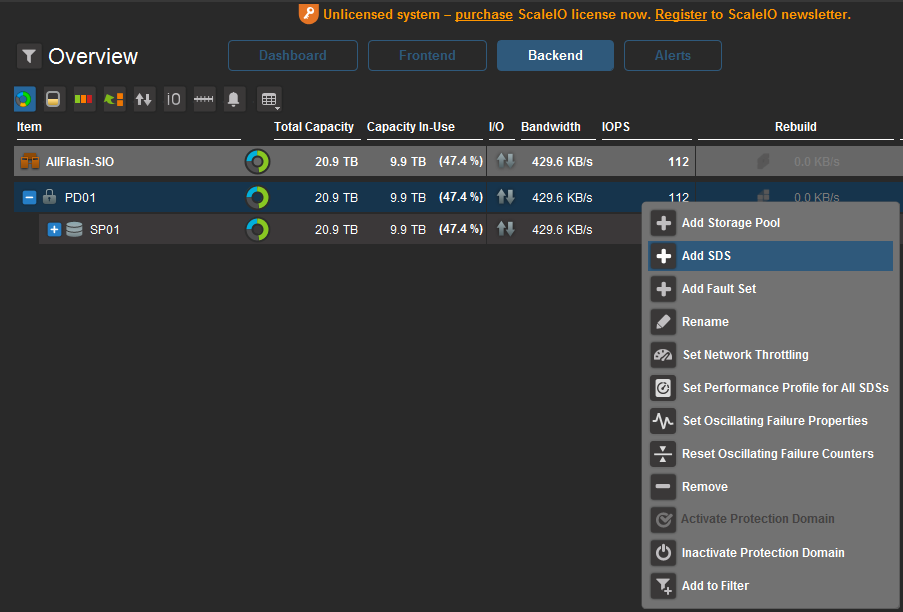
Task: Open the table view dropdown in toolbar
Action: click(x=269, y=100)
